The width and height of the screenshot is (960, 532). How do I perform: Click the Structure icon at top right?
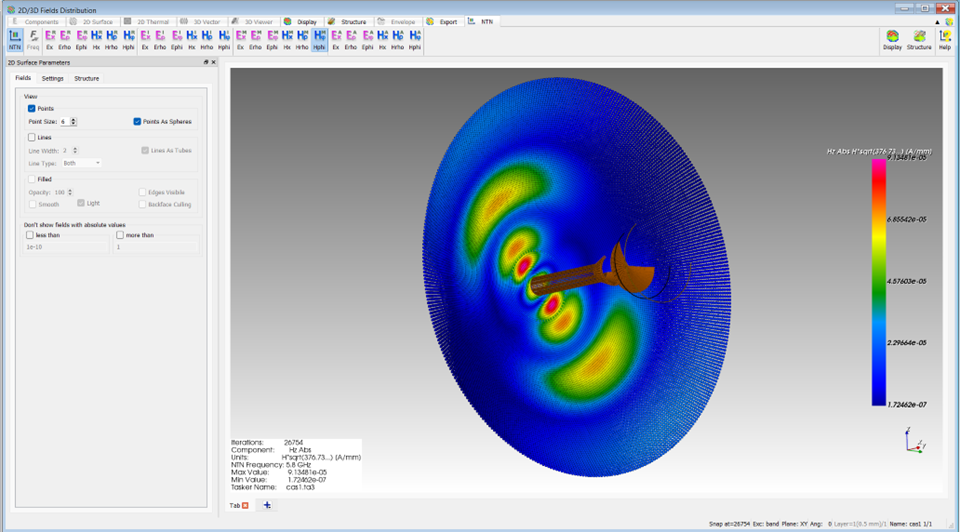[919, 40]
